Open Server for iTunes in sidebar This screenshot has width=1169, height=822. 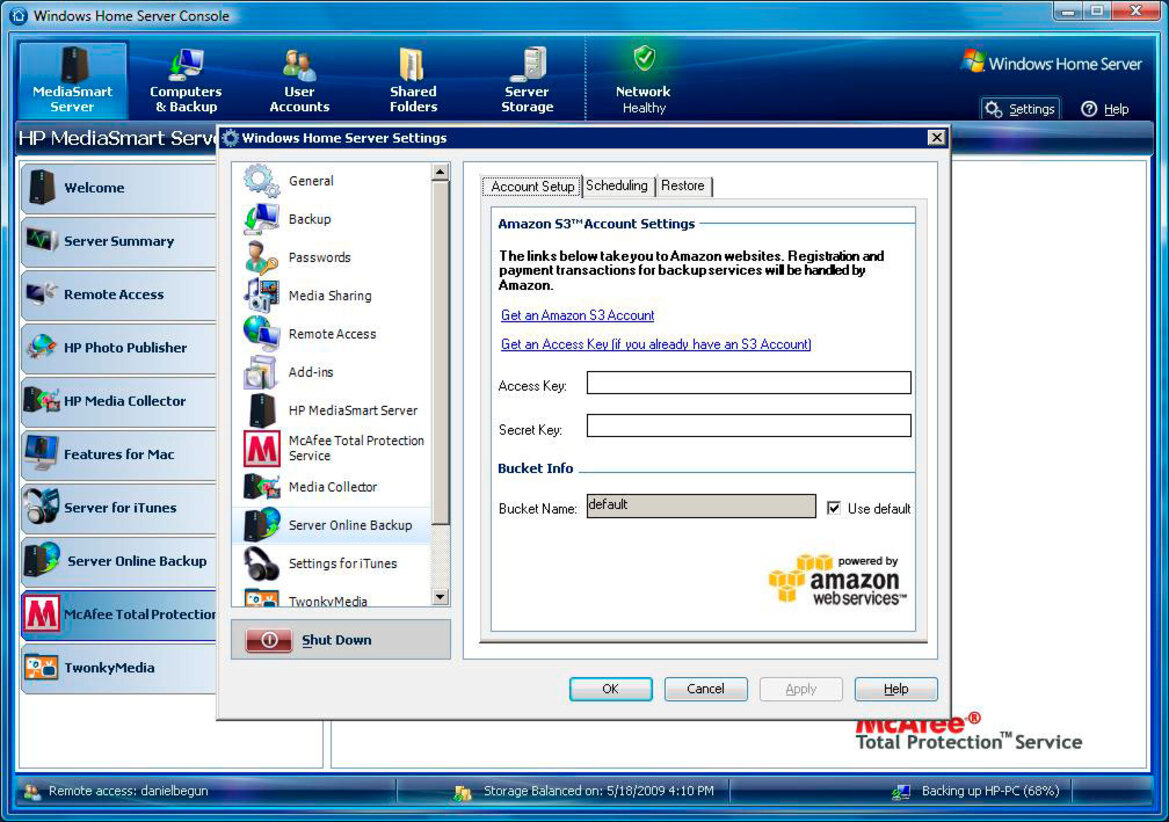pyautogui.click(x=119, y=508)
